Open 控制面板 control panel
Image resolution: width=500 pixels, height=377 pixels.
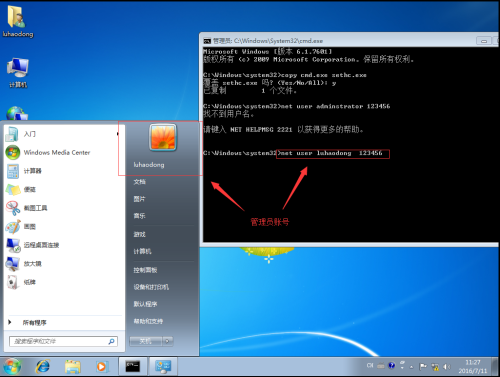[145, 270]
